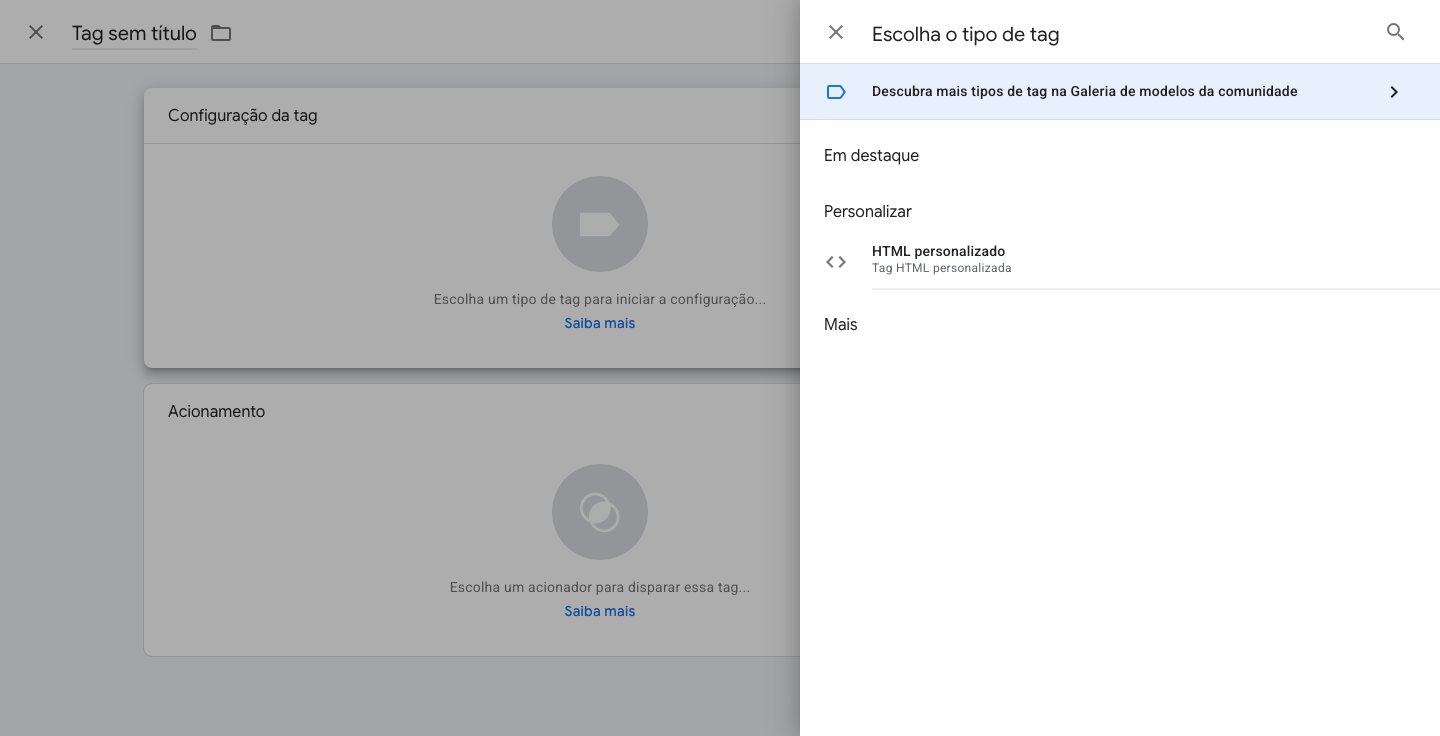Image resolution: width=1440 pixels, height=736 pixels.
Task: Click the 'Escolha o tipo de tag' panel title
Action: tap(965, 34)
